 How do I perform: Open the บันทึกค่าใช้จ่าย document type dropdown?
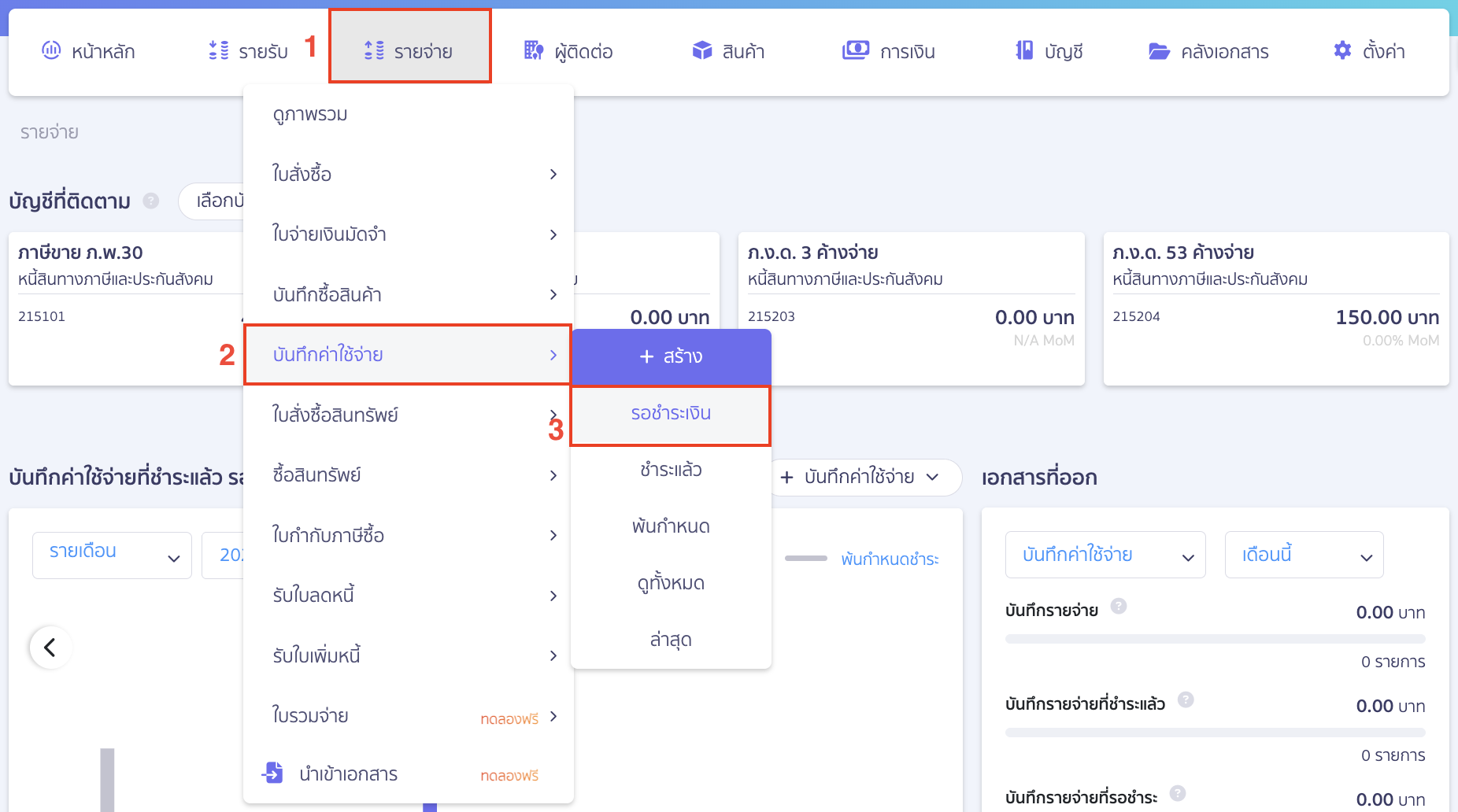[1105, 555]
